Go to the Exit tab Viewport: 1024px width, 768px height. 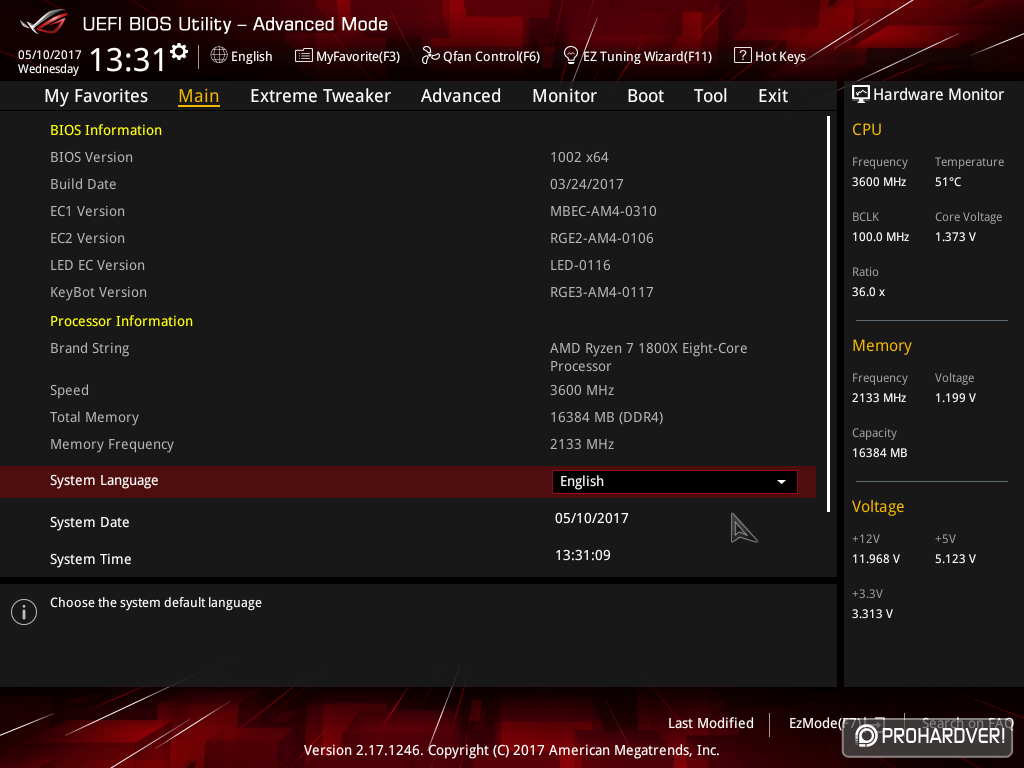point(773,96)
